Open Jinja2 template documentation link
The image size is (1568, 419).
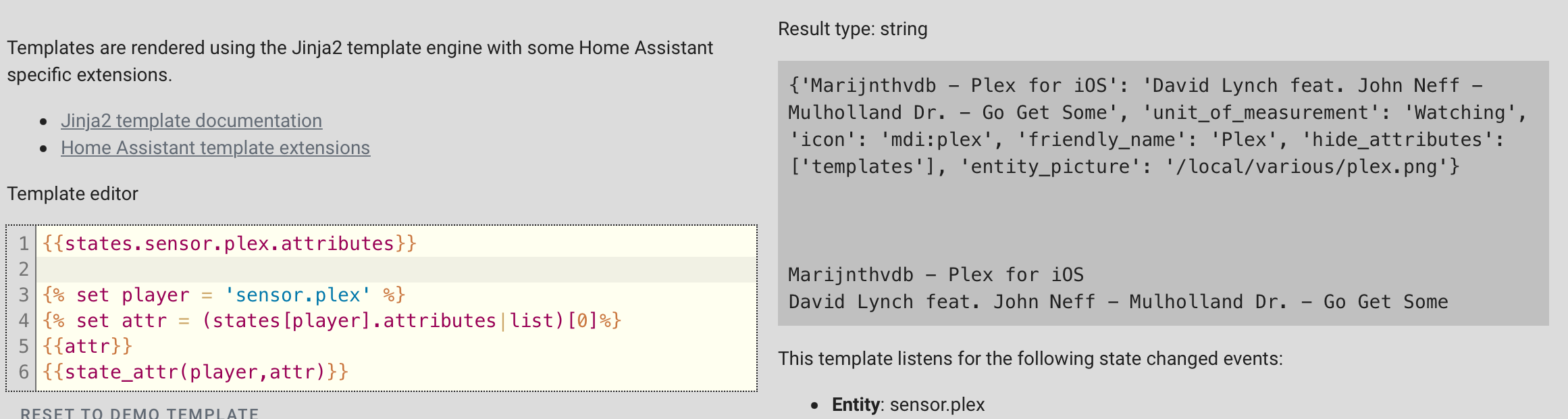(192, 120)
